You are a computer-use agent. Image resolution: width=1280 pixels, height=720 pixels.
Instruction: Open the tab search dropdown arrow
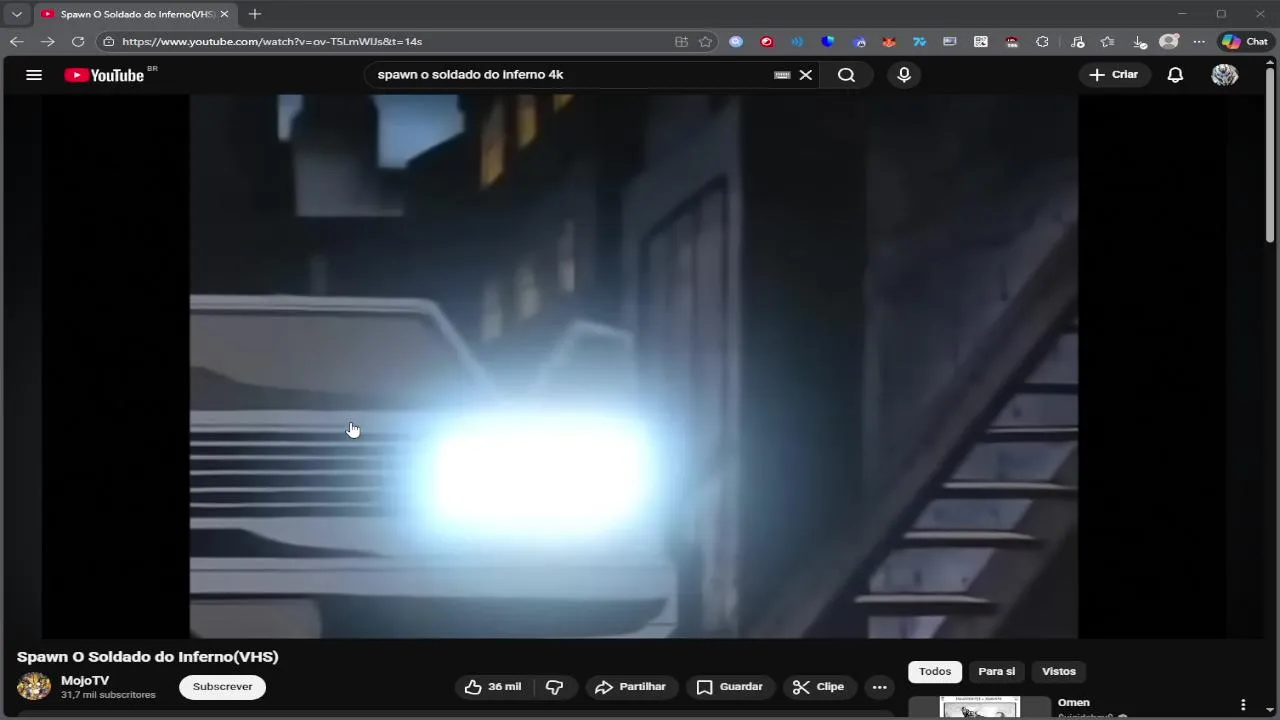[x=17, y=14]
